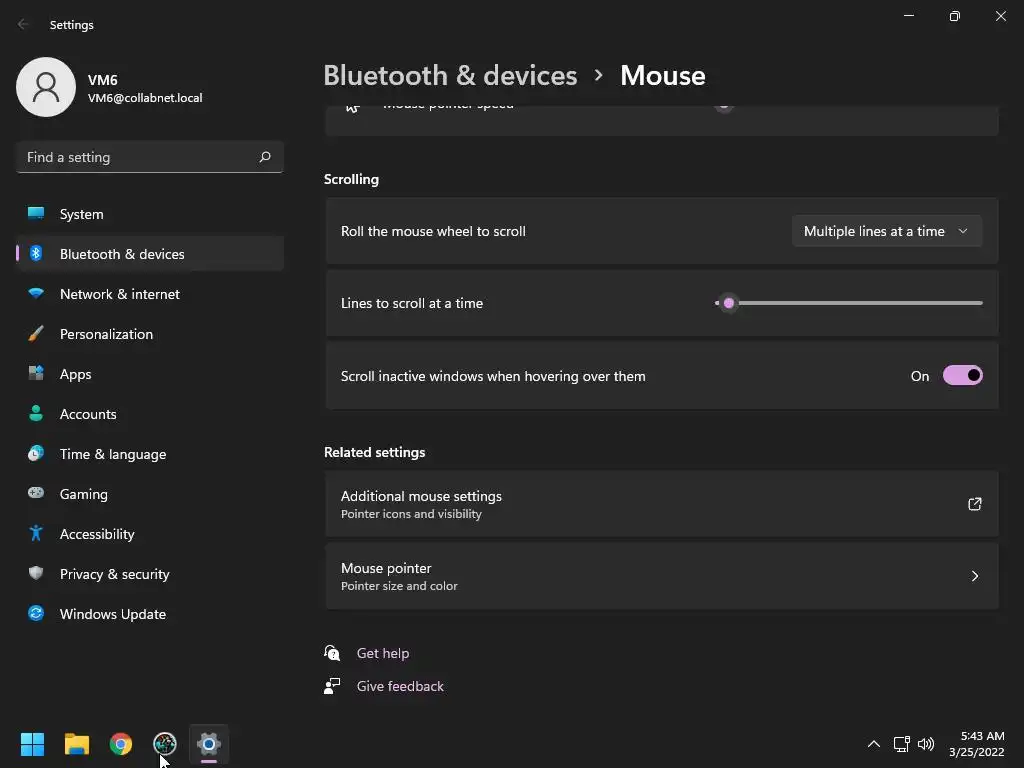Screen dimensions: 1024x768
Task: Click the Find a setting search box
Action: [x=138, y=157]
